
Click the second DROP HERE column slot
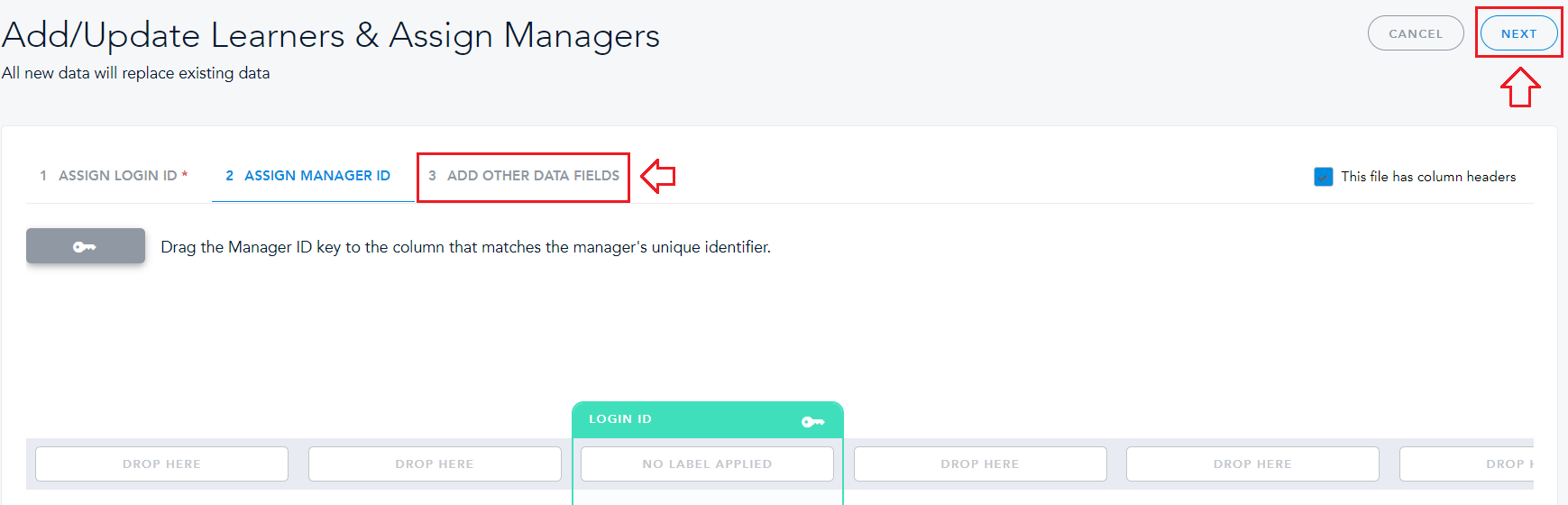coord(435,464)
